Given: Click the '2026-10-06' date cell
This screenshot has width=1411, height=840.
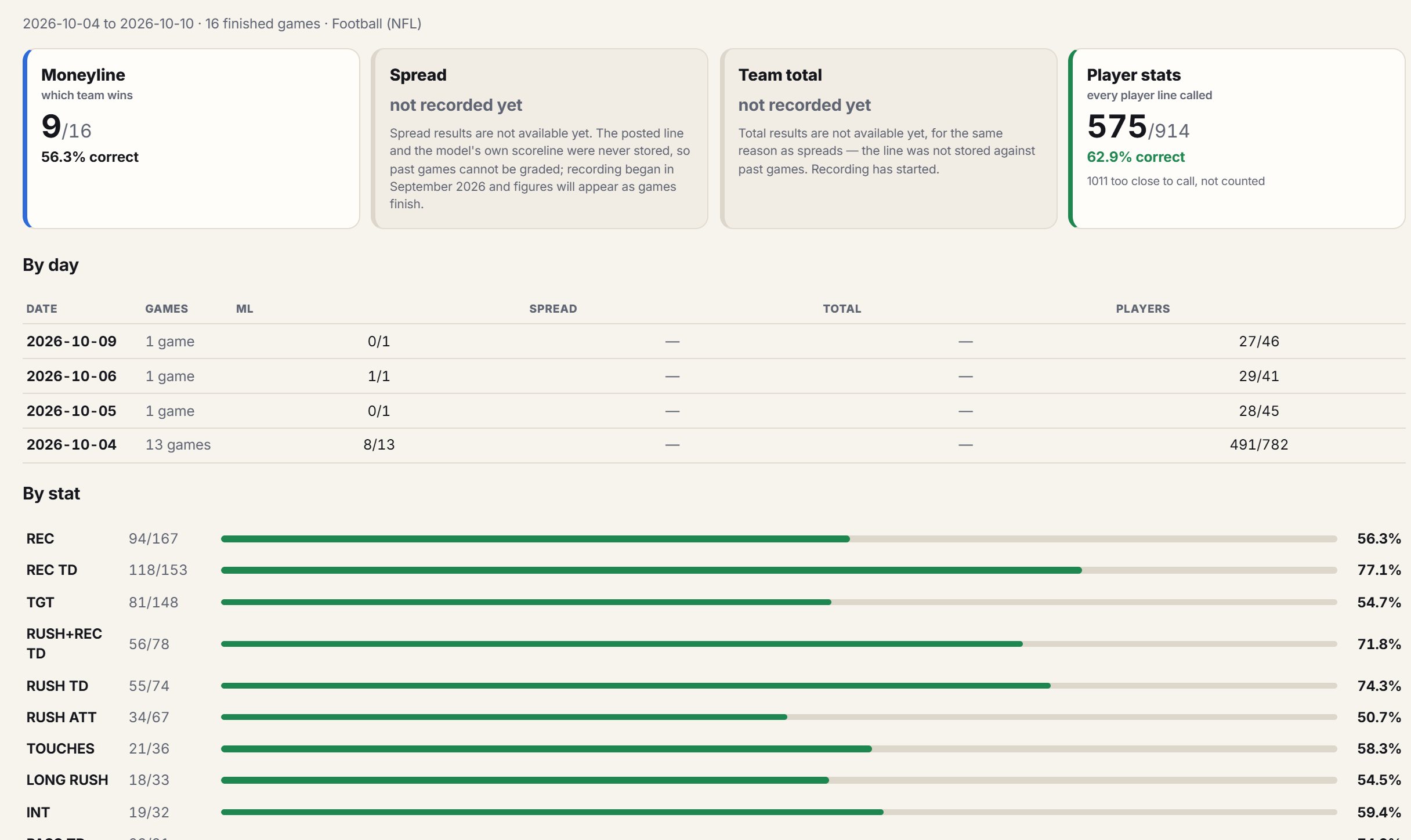Looking at the screenshot, I should tap(71, 376).
